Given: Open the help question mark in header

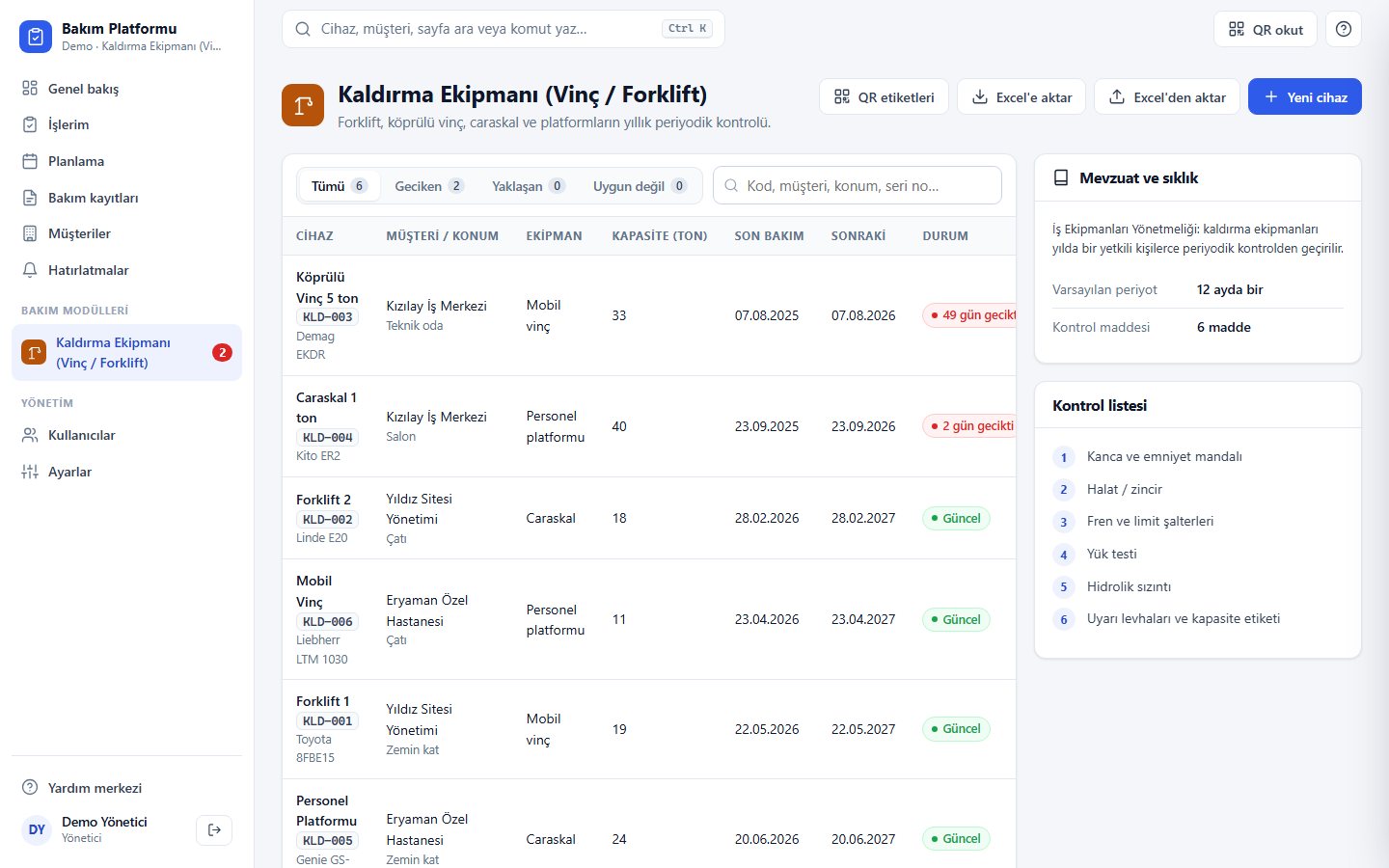Looking at the screenshot, I should tap(1344, 29).
